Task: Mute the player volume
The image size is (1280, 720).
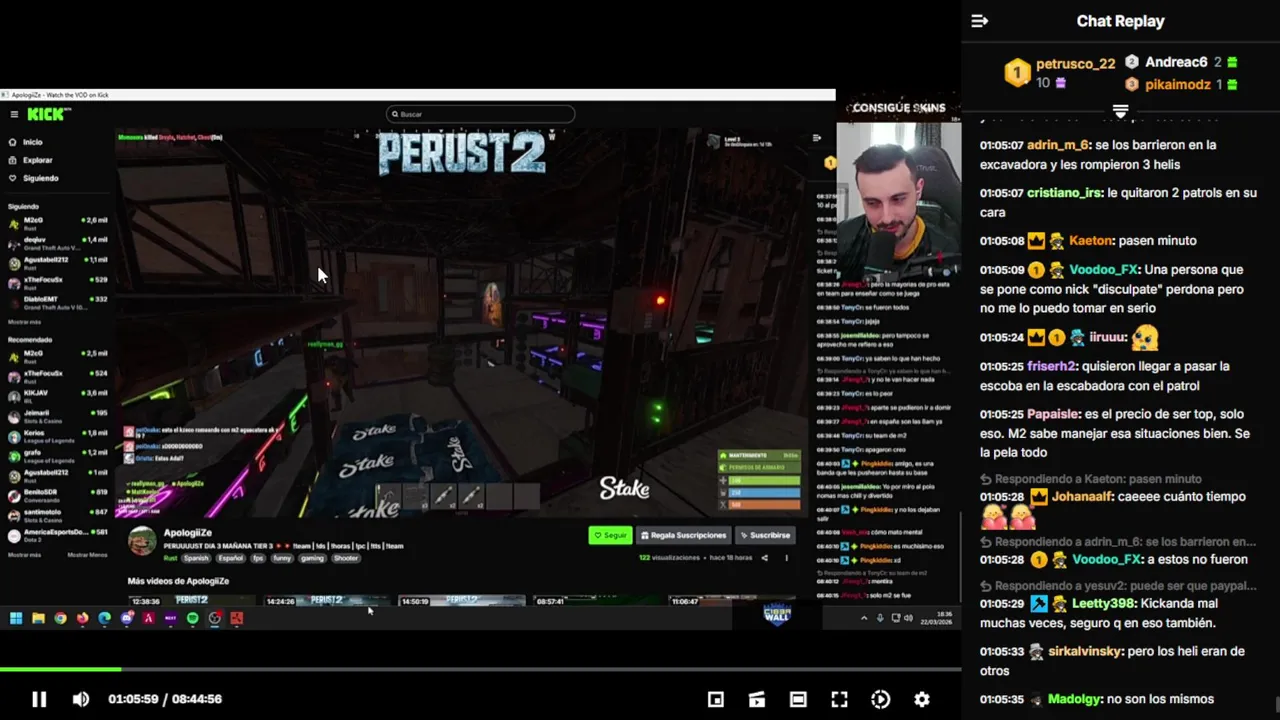Action: point(81,699)
